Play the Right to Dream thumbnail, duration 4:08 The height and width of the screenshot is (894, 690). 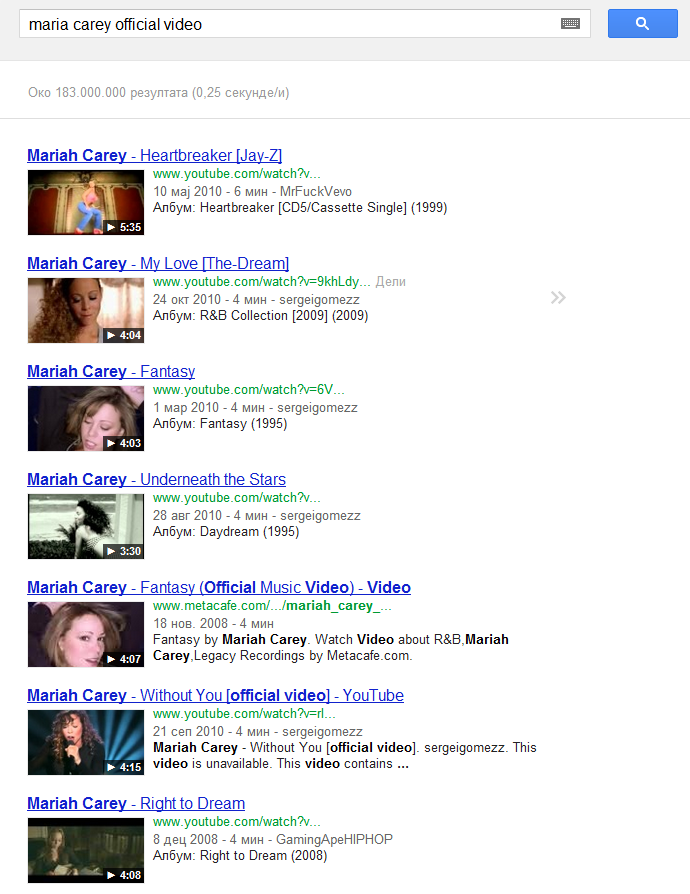point(86,851)
